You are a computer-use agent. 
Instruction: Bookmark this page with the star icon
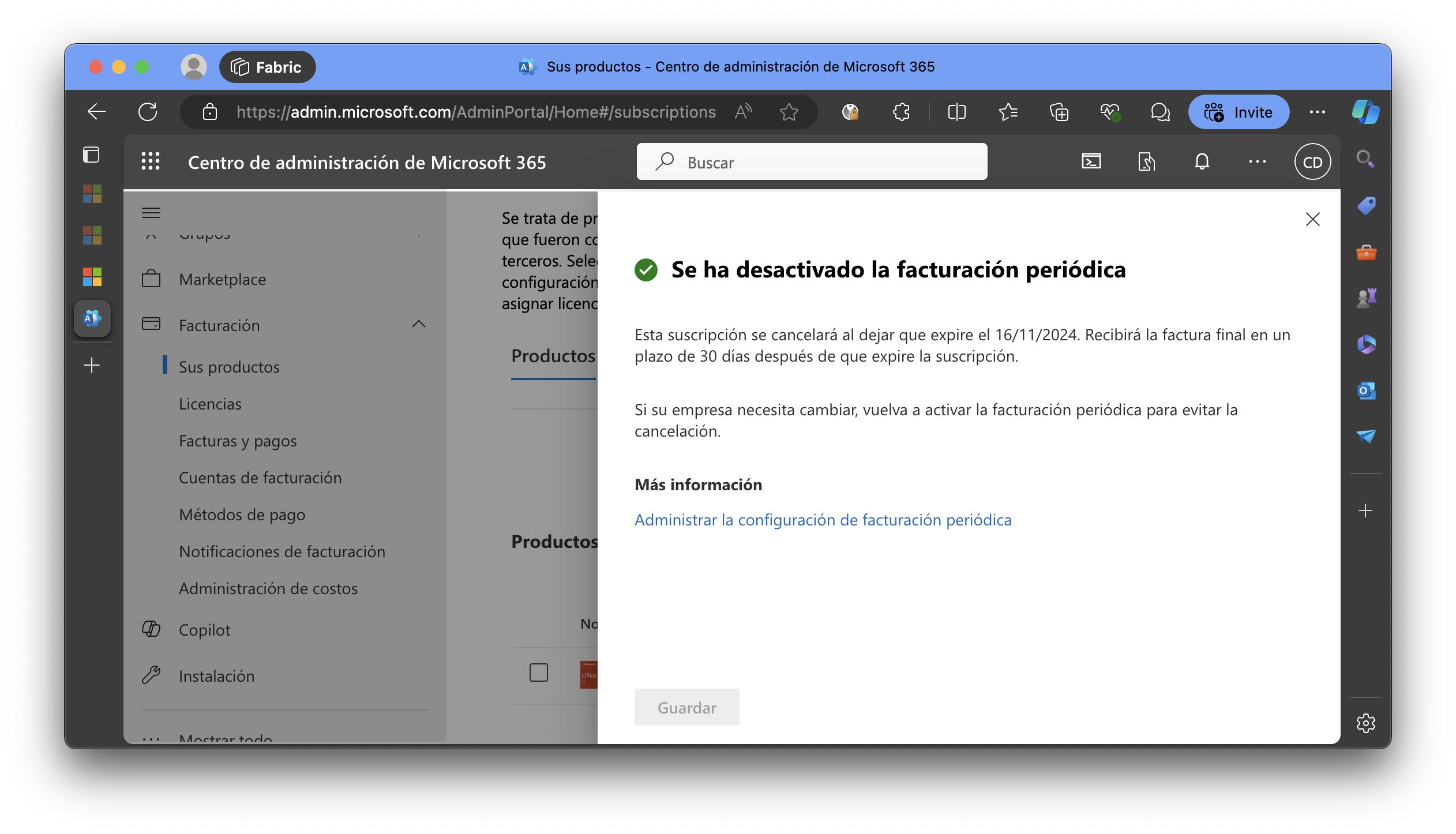789,112
